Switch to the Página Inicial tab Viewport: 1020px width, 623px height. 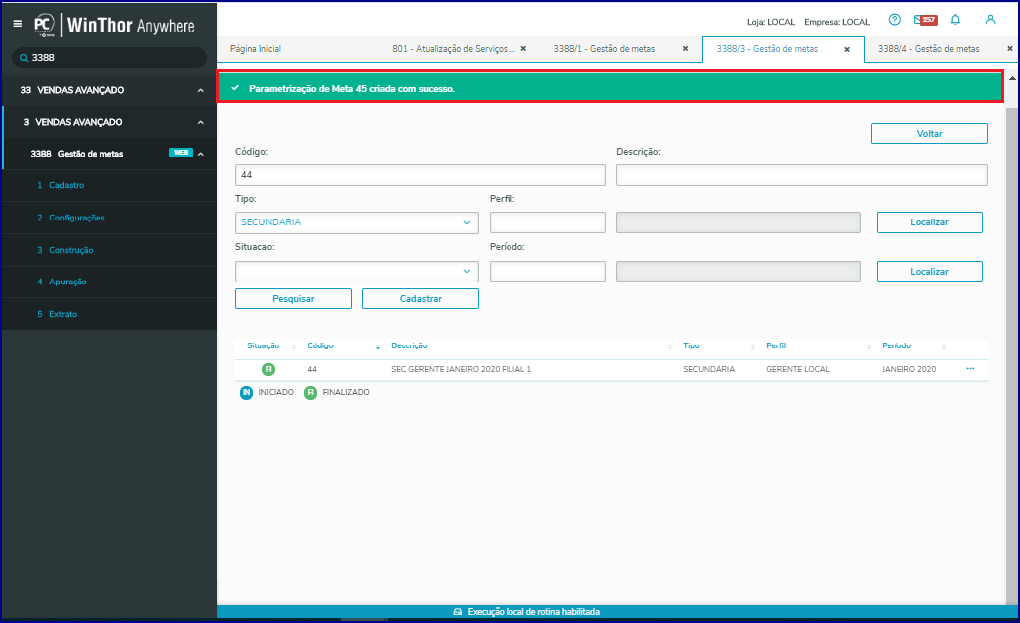point(256,49)
